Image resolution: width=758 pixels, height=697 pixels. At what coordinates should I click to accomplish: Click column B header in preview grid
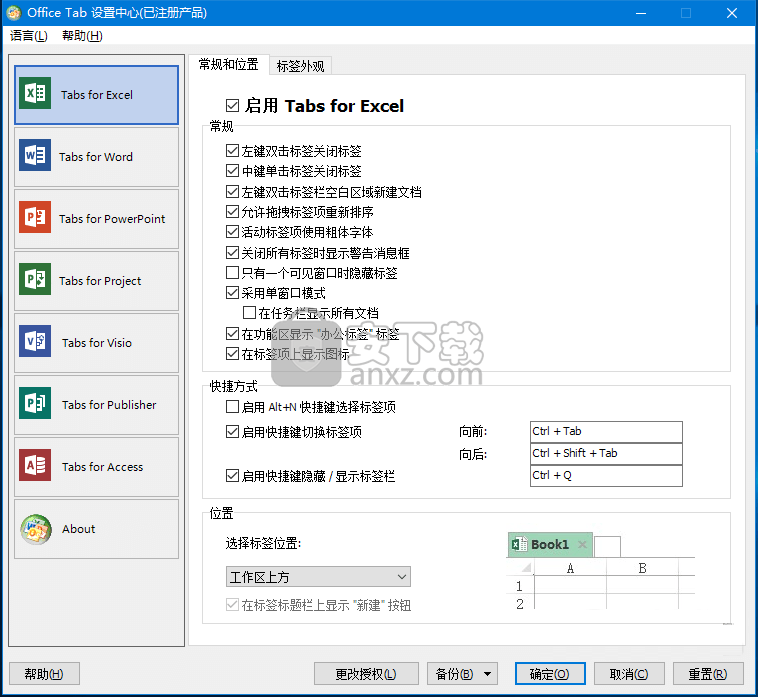642,568
